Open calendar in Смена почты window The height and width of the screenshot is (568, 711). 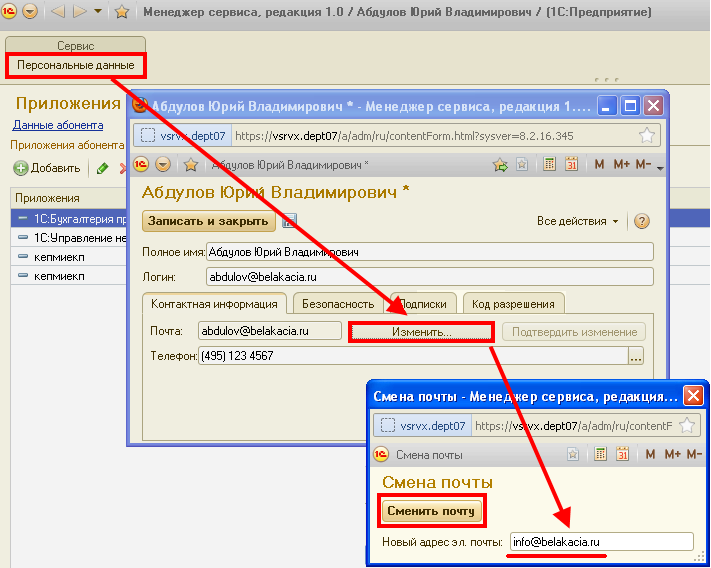coord(622,454)
